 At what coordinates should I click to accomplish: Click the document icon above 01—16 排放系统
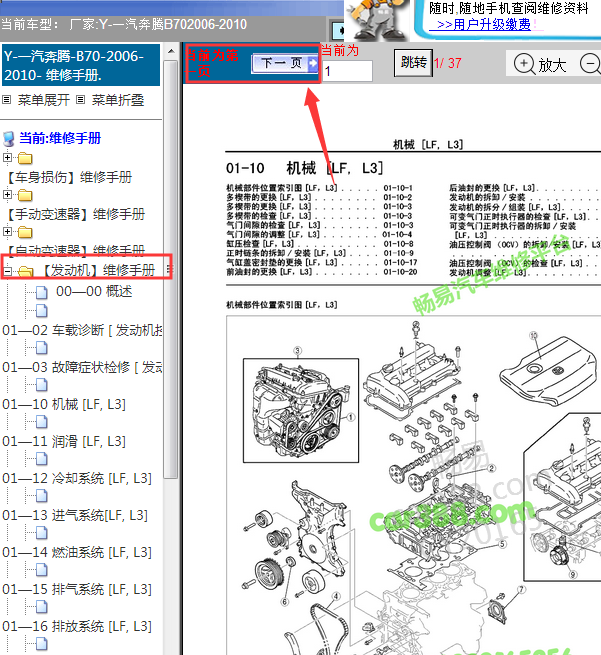coord(41,607)
